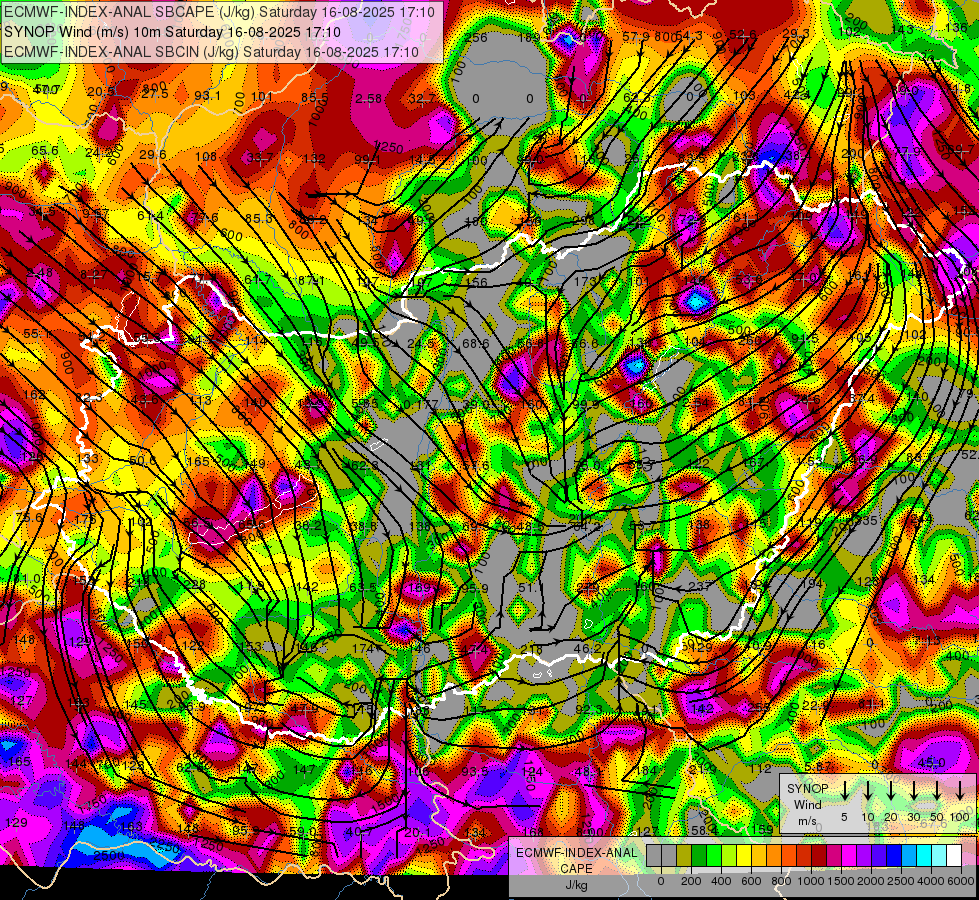Pick the bright magenta swatch in the CAPE legend
This screenshot has height=900, width=979.
(x=849, y=856)
